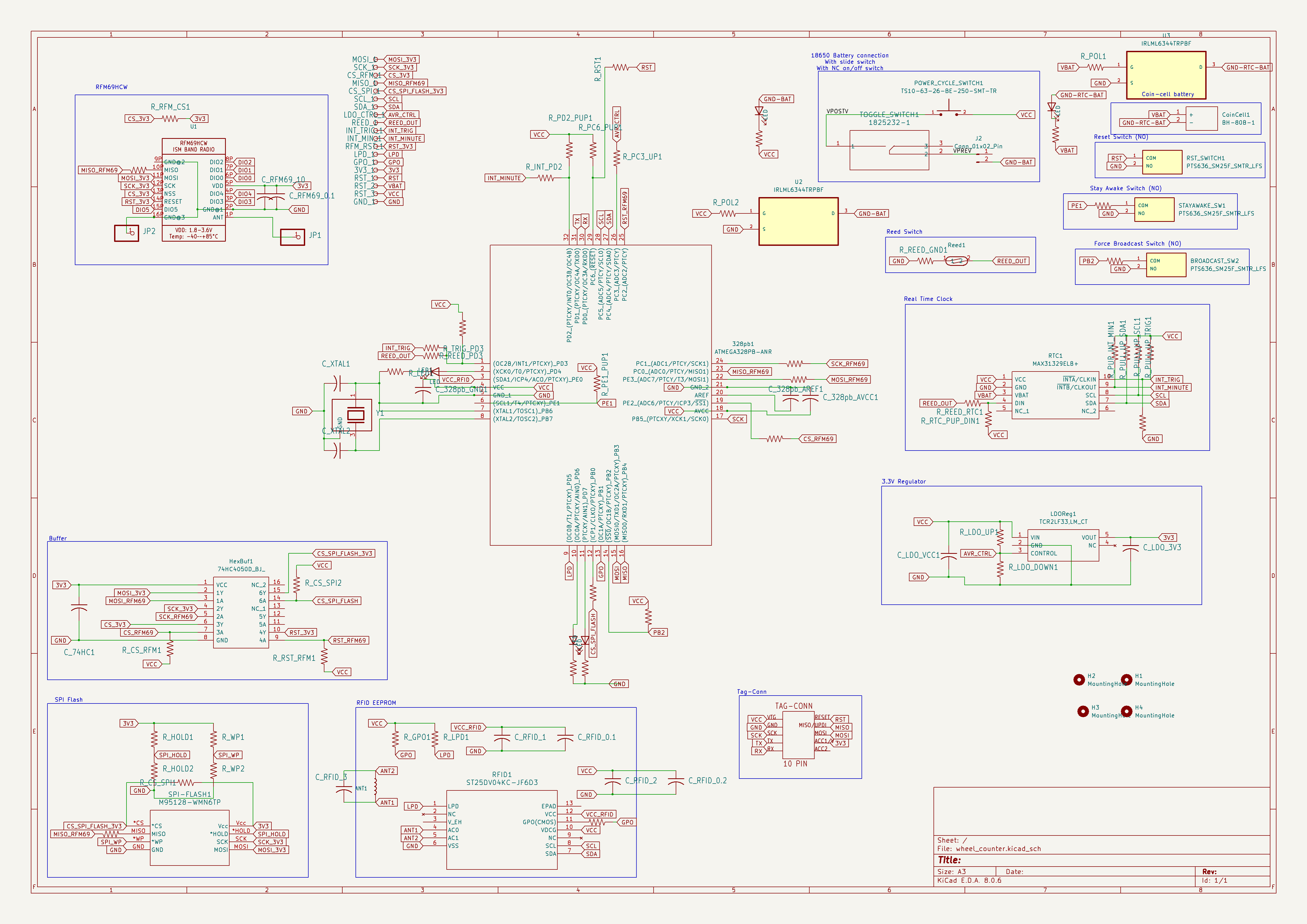
Task: Select the BROADCAST_SW2 switch symbol
Action: coord(1166,265)
